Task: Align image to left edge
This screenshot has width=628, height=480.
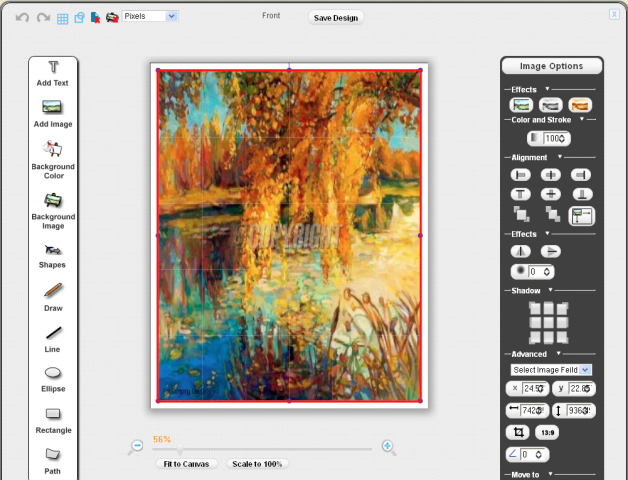Action: pyautogui.click(x=521, y=175)
